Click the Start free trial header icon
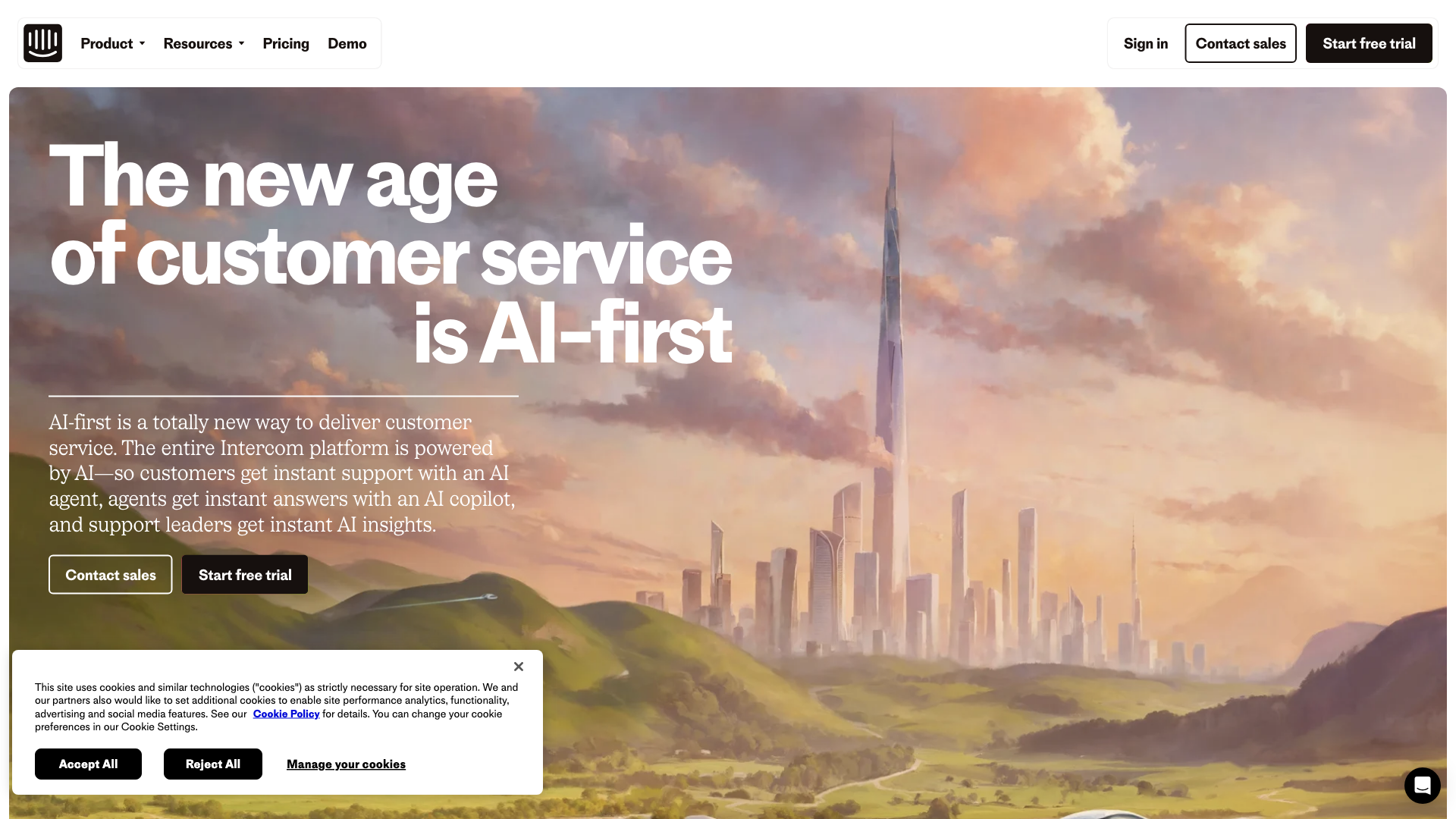1456x819 pixels. tap(1369, 43)
